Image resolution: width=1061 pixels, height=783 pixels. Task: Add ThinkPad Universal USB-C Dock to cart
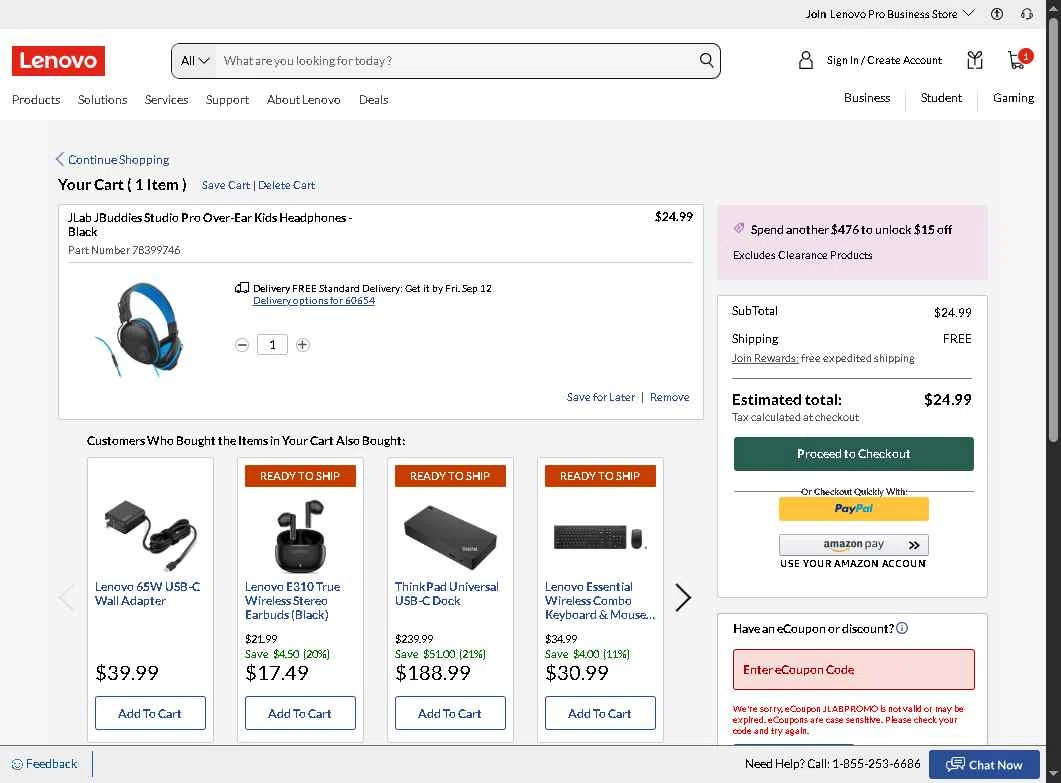[x=450, y=713]
